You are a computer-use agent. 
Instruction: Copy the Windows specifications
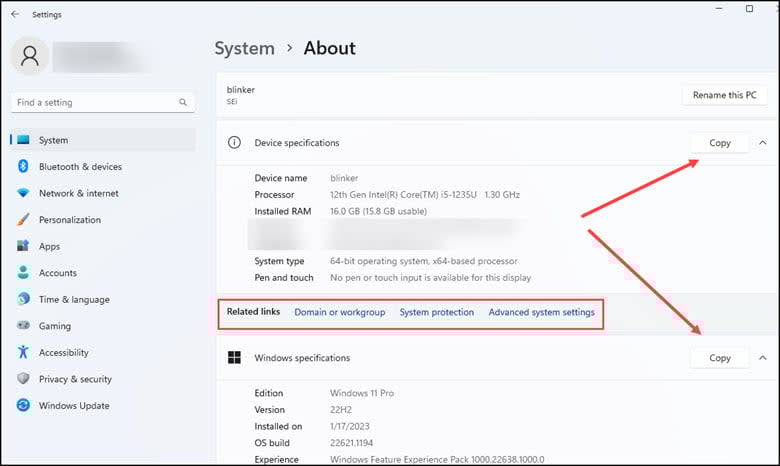pos(720,358)
